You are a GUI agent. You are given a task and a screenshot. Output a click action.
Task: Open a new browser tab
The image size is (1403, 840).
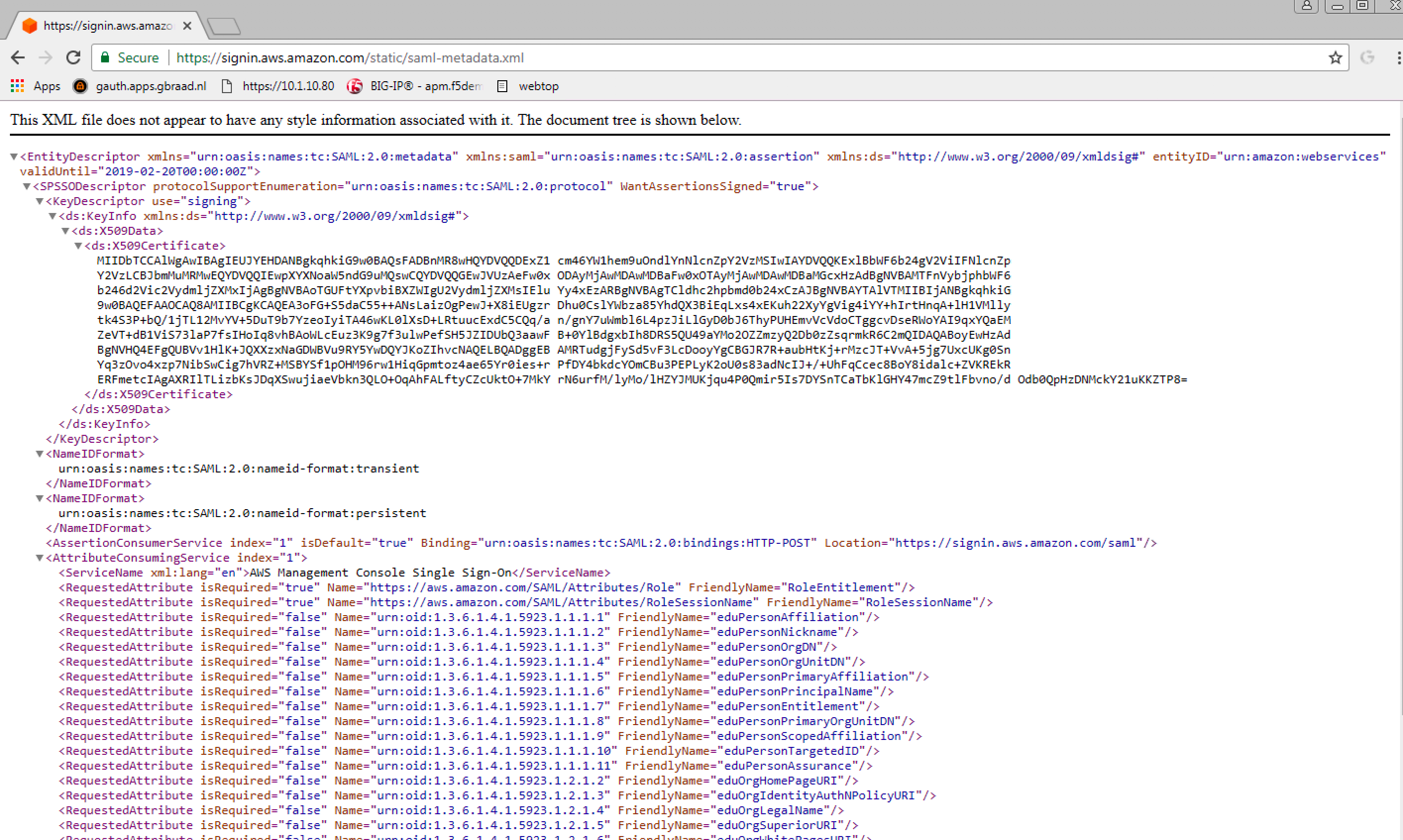click(224, 26)
